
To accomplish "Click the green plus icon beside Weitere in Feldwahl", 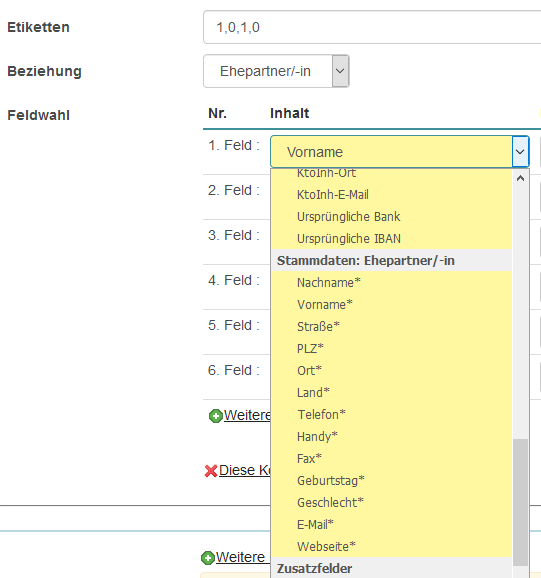I will 216,416.
